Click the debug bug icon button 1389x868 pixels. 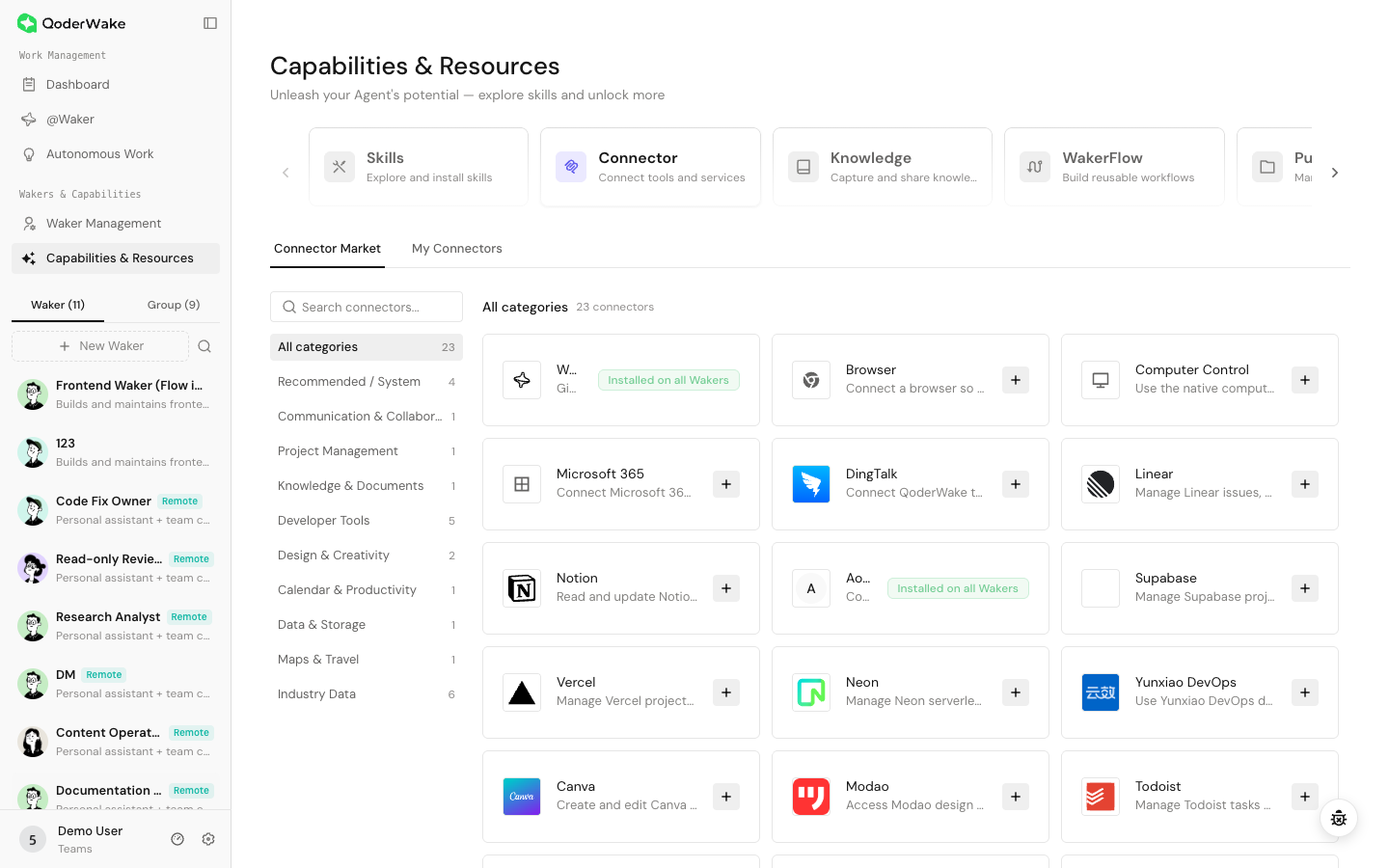[1339, 819]
